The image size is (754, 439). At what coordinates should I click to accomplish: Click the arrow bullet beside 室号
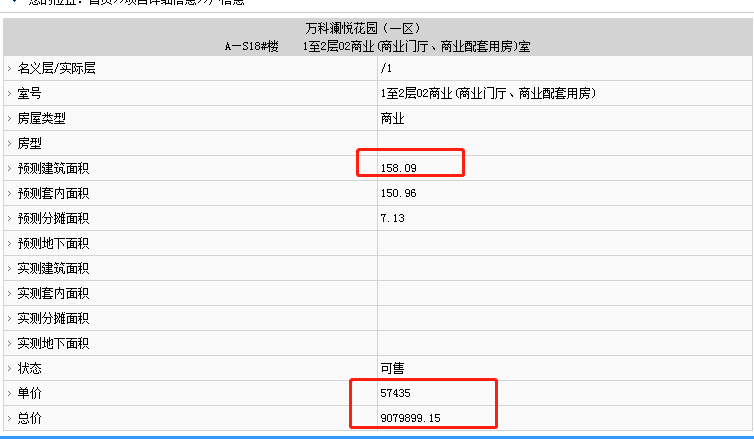[x=9, y=94]
